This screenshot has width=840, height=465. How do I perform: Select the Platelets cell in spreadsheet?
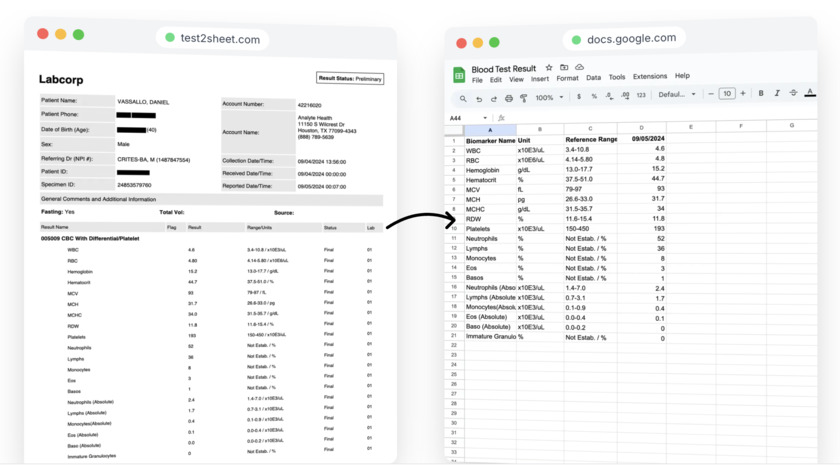tap(490, 229)
